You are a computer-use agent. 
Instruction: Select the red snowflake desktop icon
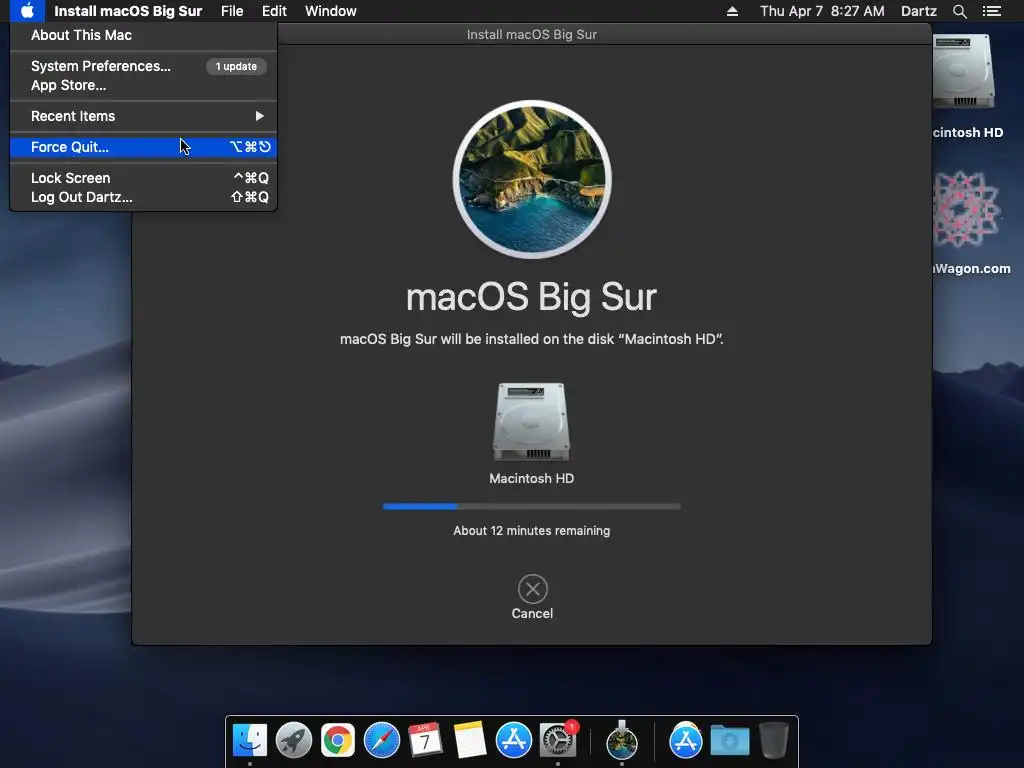(965, 209)
